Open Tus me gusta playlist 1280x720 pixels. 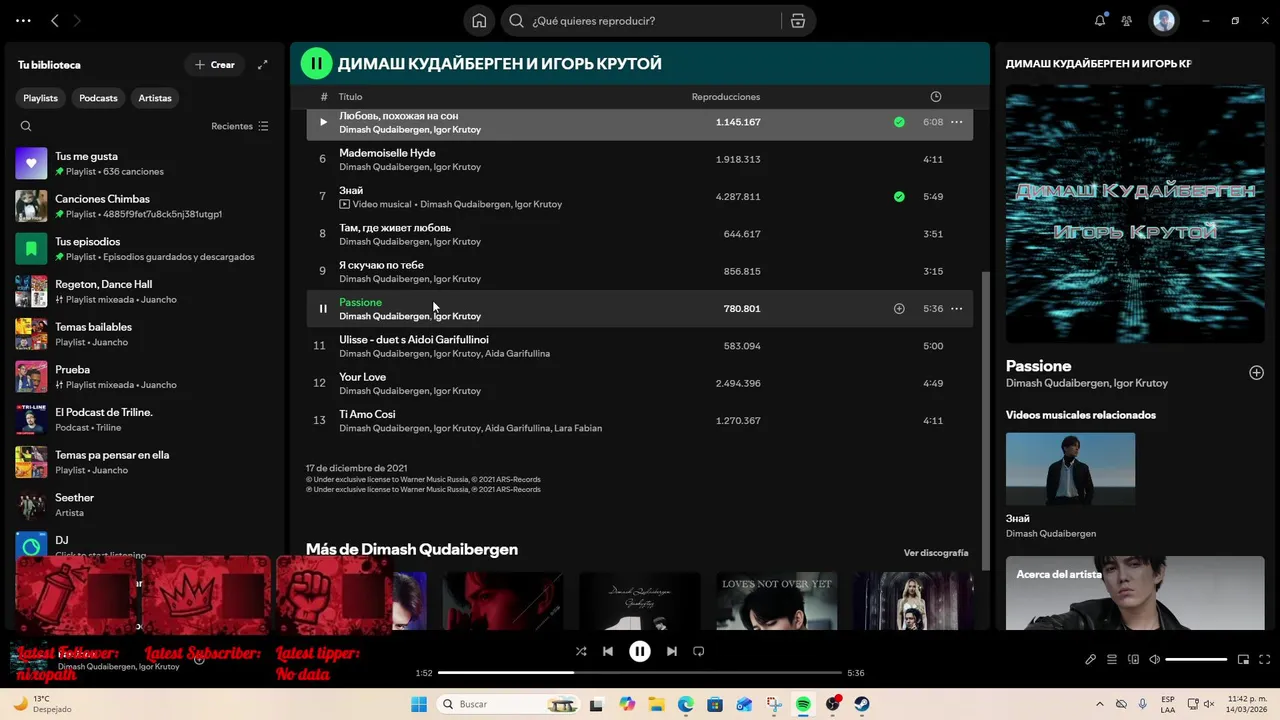144,163
